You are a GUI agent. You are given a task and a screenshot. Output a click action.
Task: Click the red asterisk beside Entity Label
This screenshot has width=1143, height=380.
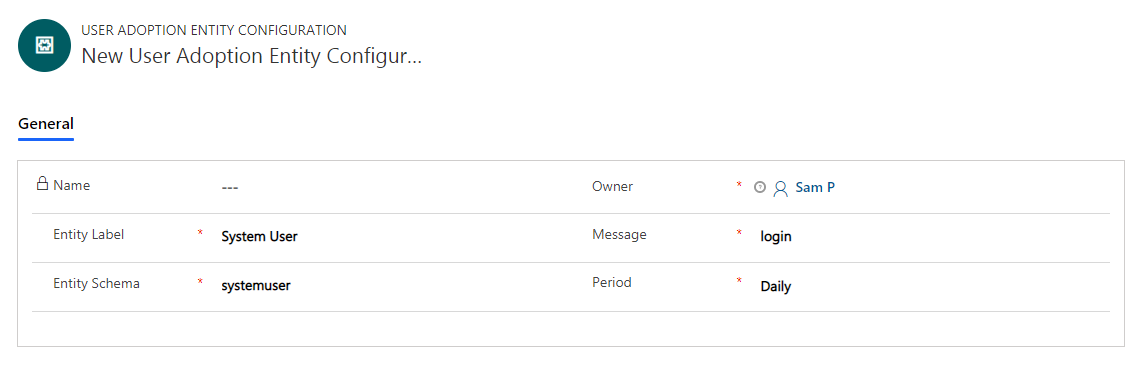[200, 233]
